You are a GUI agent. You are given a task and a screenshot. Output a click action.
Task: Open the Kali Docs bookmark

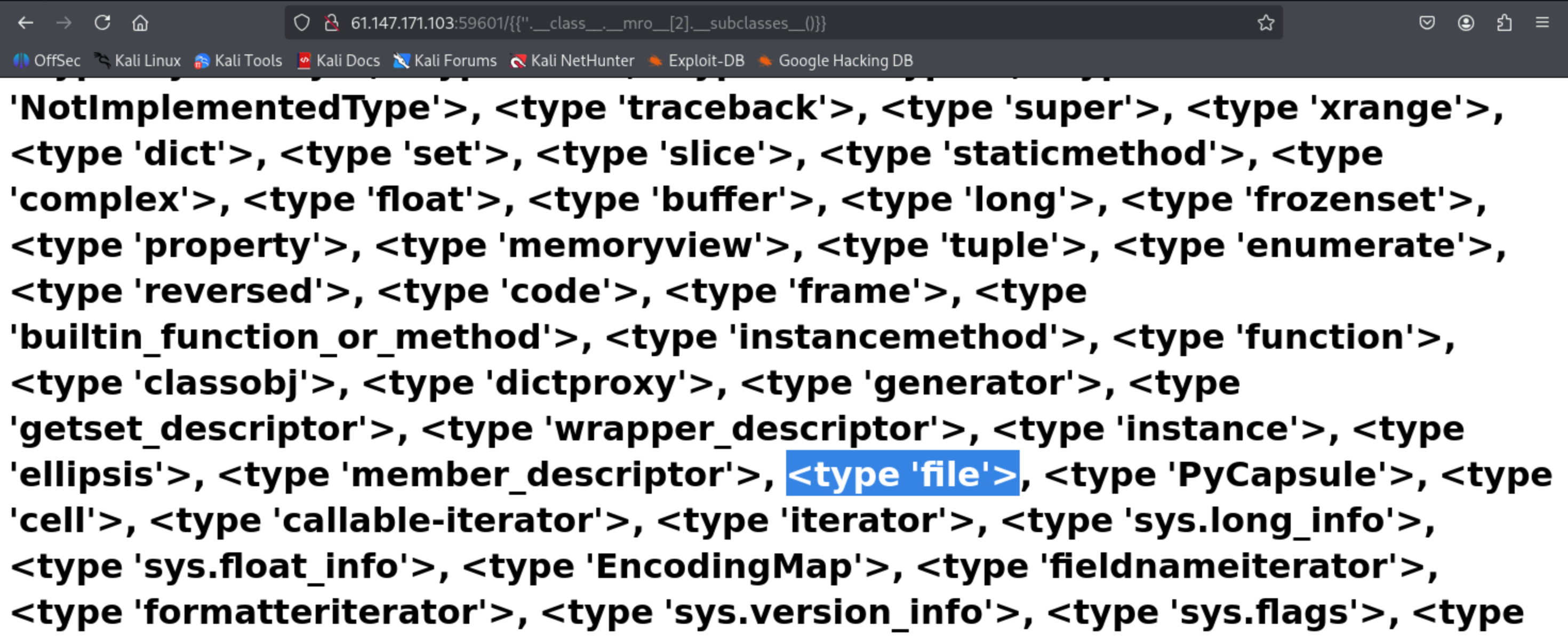339,61
